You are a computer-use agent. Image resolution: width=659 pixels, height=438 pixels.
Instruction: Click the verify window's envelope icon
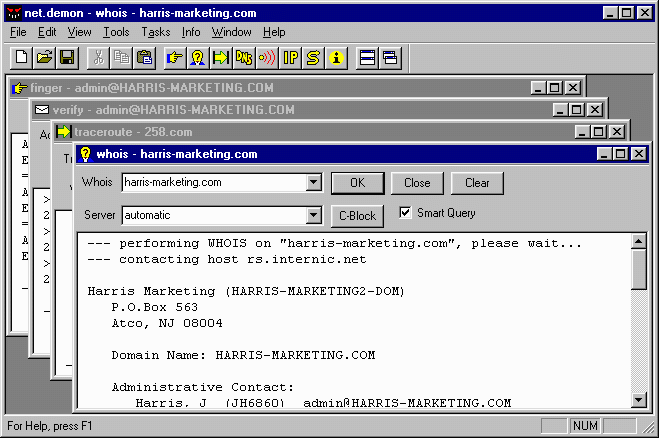coord(42,110)
